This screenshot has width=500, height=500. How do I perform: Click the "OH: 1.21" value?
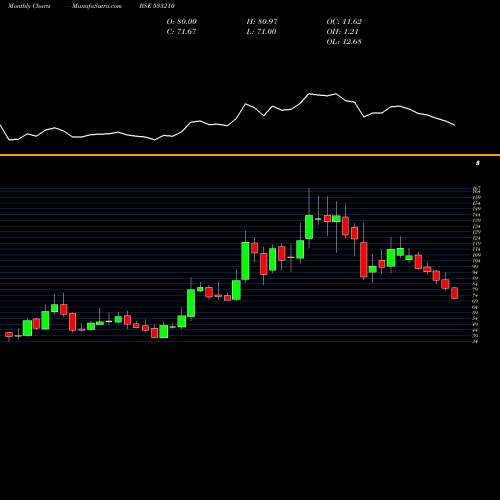click(342, 32)
